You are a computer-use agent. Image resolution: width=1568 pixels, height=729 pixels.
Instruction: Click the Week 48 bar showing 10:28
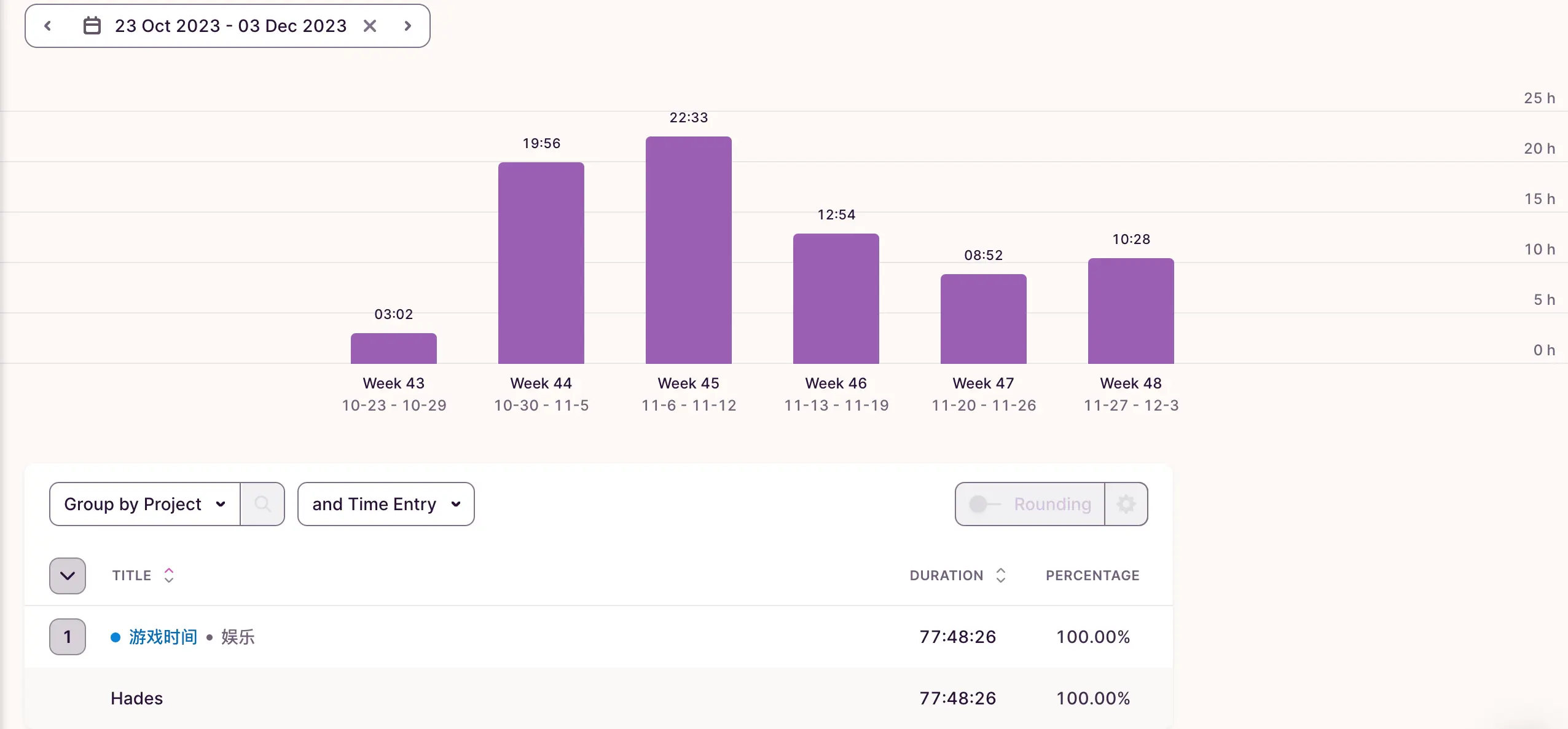pyautogui.click(x=1131, y=311)
